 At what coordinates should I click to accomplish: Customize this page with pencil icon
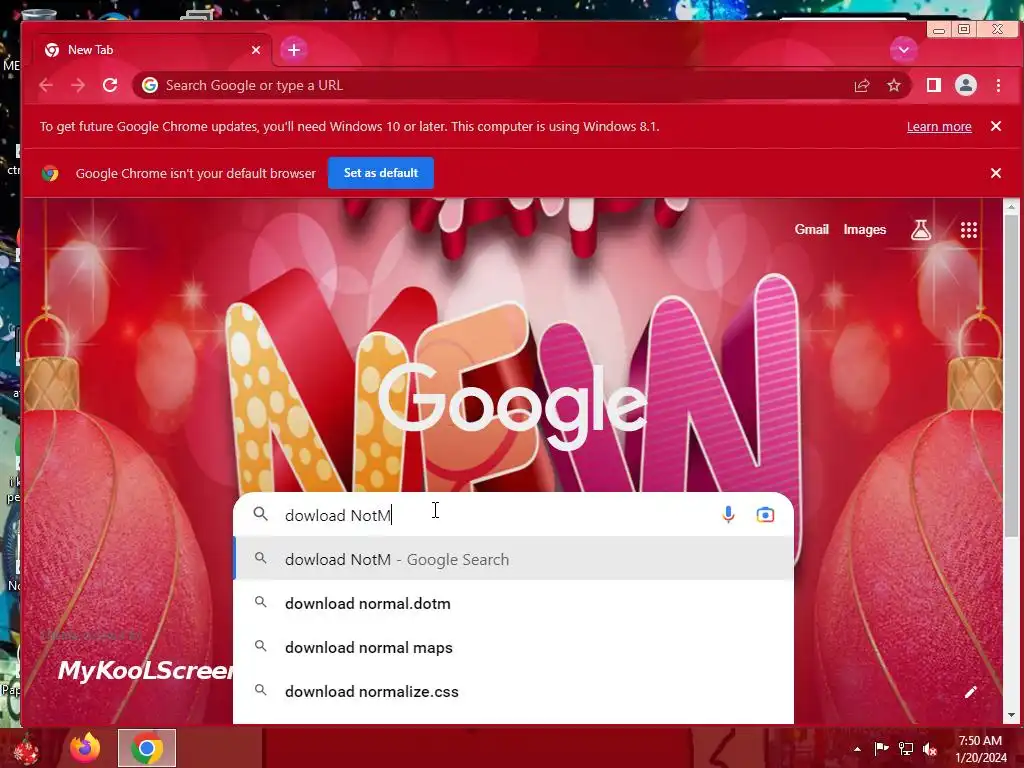971,692
